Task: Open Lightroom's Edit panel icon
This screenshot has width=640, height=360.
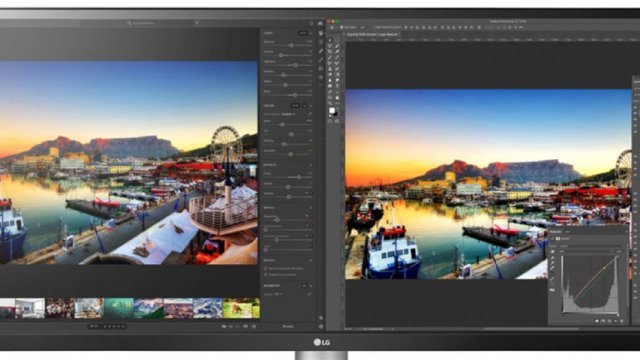Action: pyautogui.click(x=321, y=33)
